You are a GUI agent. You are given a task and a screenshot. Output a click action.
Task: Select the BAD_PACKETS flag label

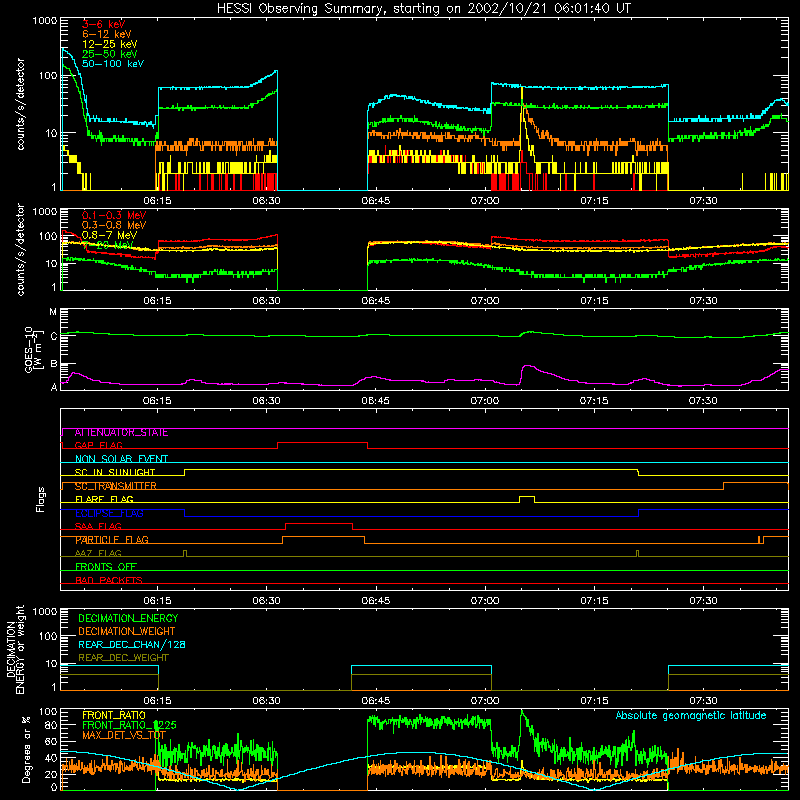click(x=109, y=581)
